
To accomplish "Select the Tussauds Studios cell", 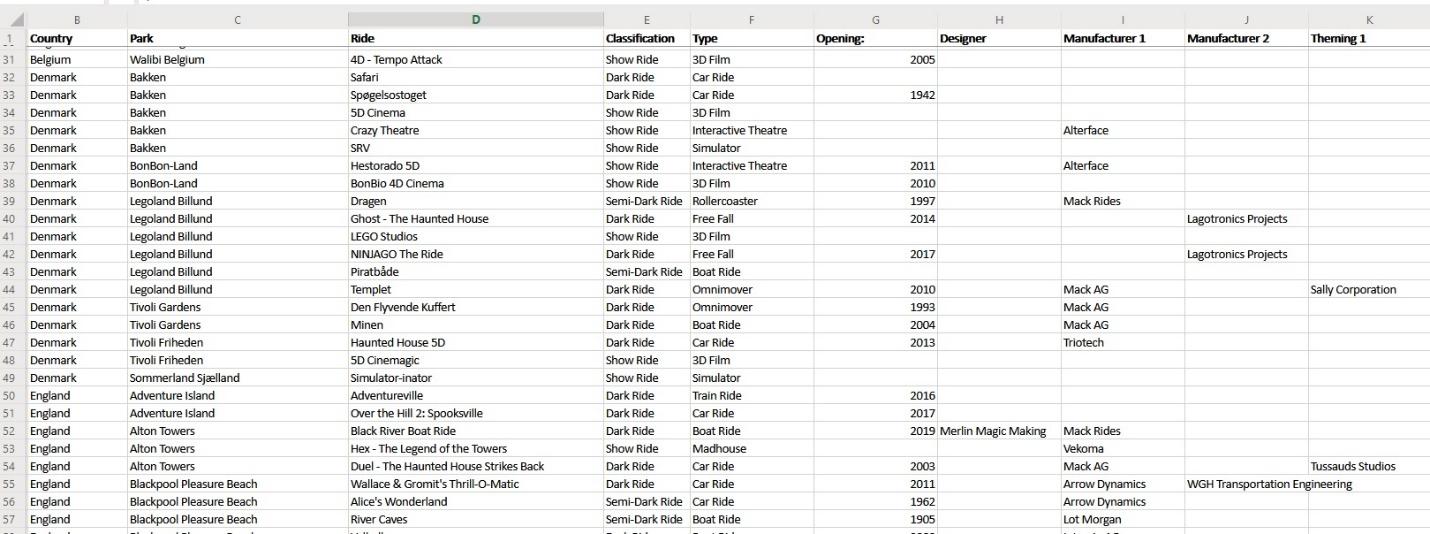I will click(x=1368, y=466).
